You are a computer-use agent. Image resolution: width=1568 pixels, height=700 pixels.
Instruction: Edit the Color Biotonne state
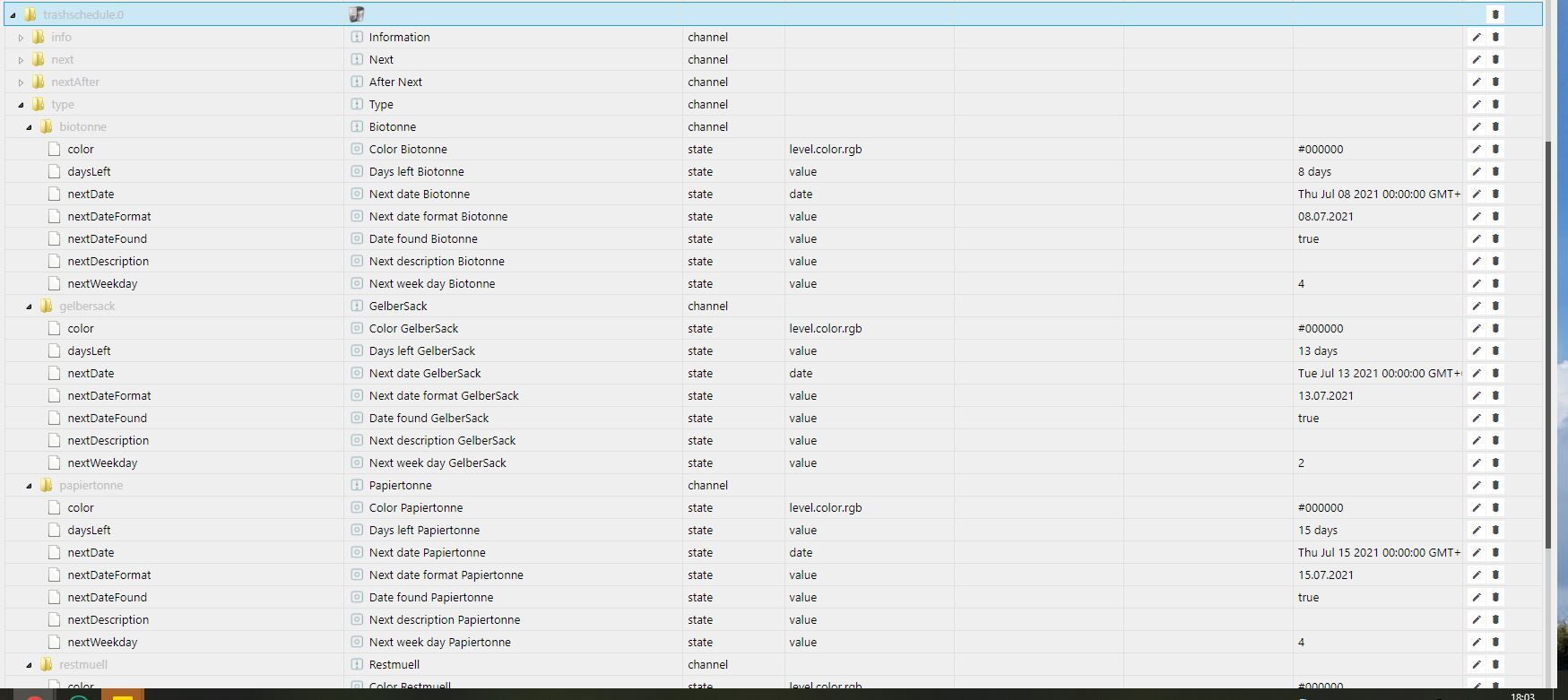[1477, 149]
